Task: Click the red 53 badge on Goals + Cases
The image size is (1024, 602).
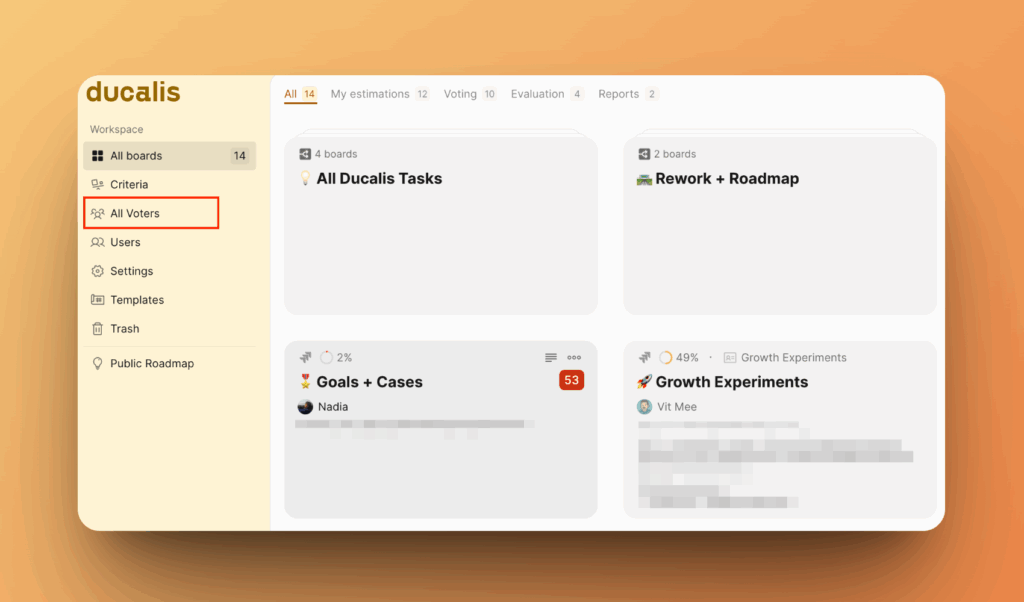Action: 572,380
